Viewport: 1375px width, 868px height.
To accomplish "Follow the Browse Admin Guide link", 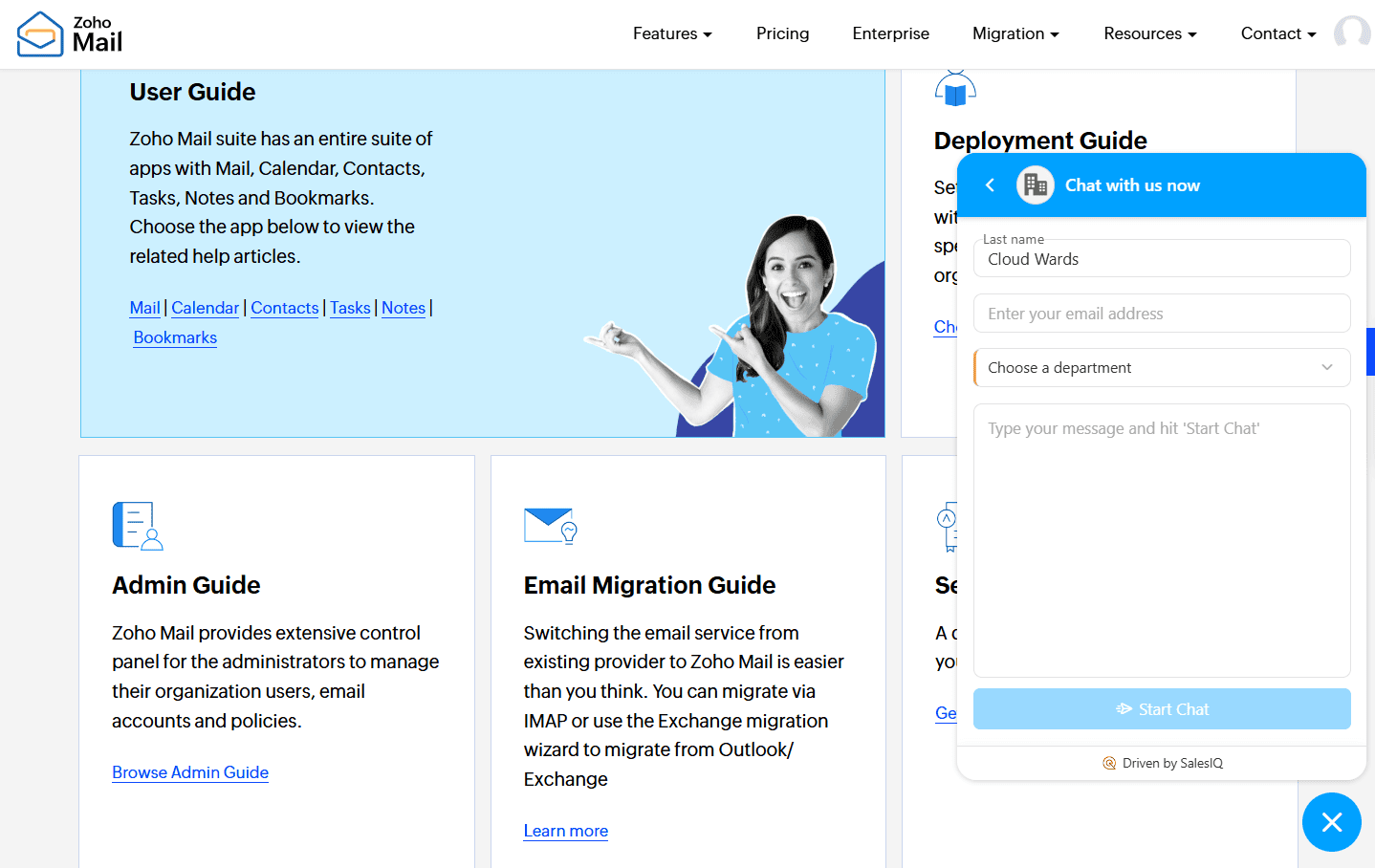I will [x=190, y=772].
